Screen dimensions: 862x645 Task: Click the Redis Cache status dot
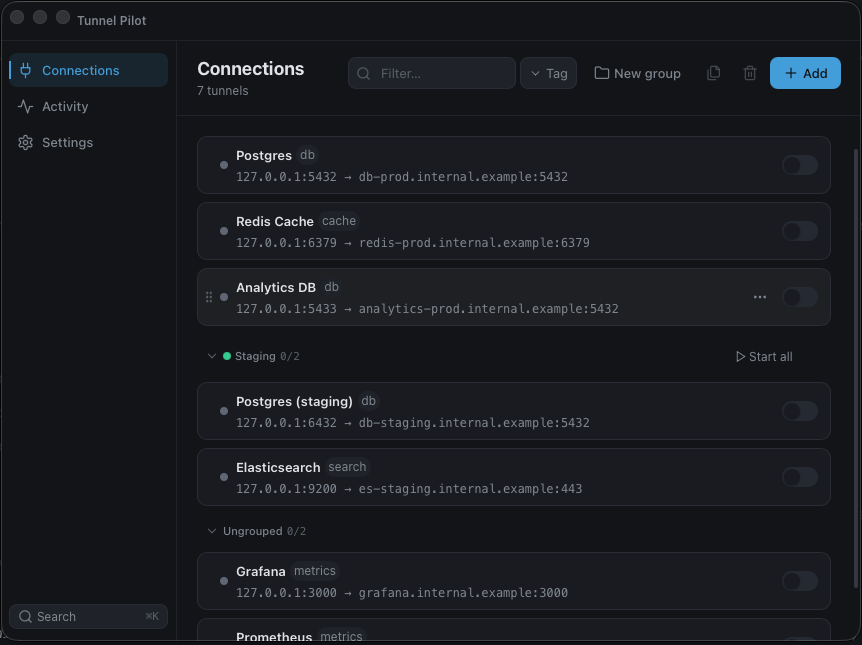(x=224, y=231)
